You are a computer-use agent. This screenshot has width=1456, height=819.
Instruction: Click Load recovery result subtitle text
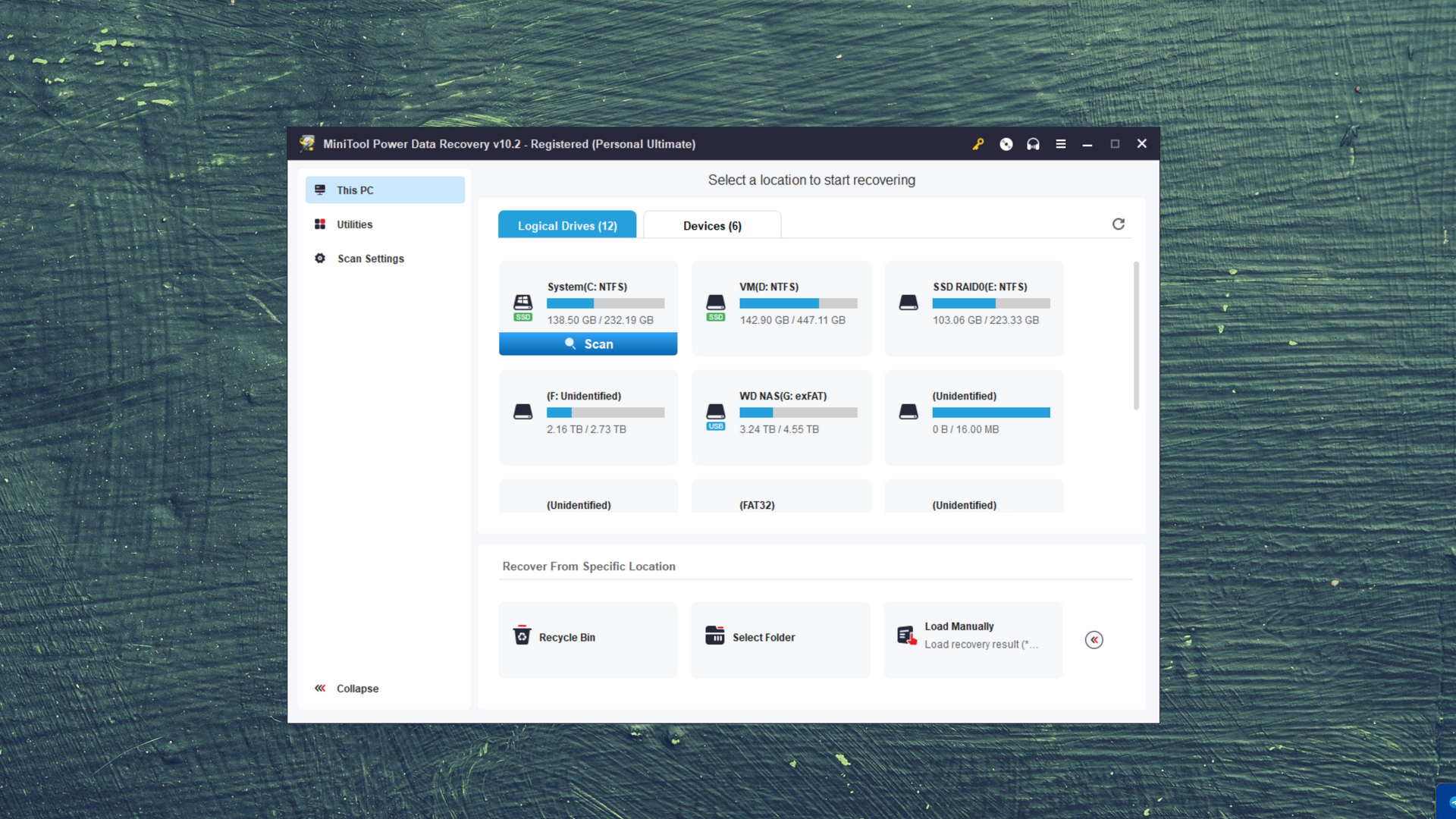click(x=981, y=645)
